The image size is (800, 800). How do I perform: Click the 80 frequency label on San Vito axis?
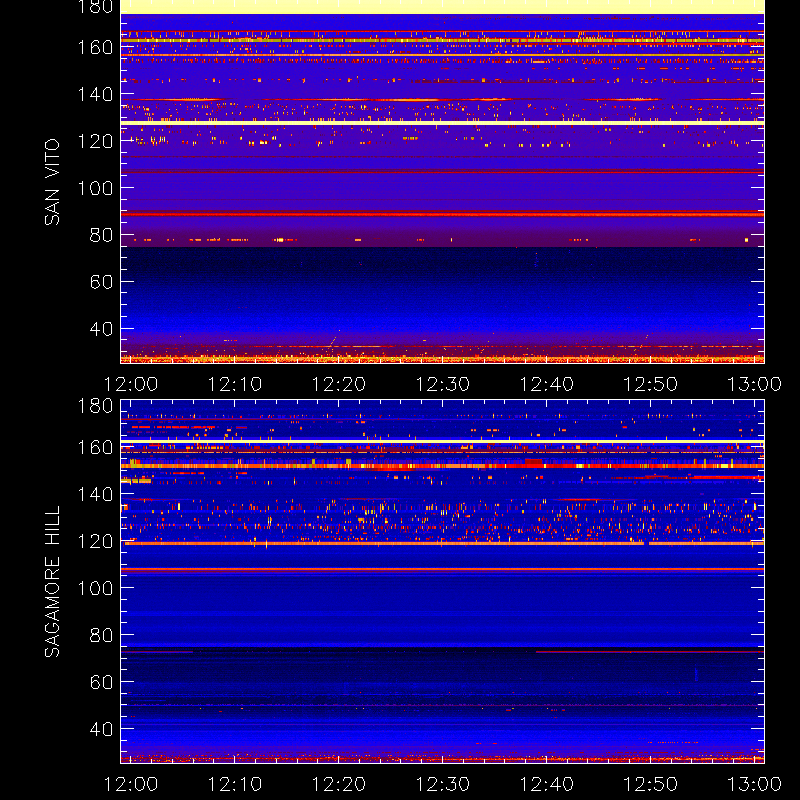point(101,235)
